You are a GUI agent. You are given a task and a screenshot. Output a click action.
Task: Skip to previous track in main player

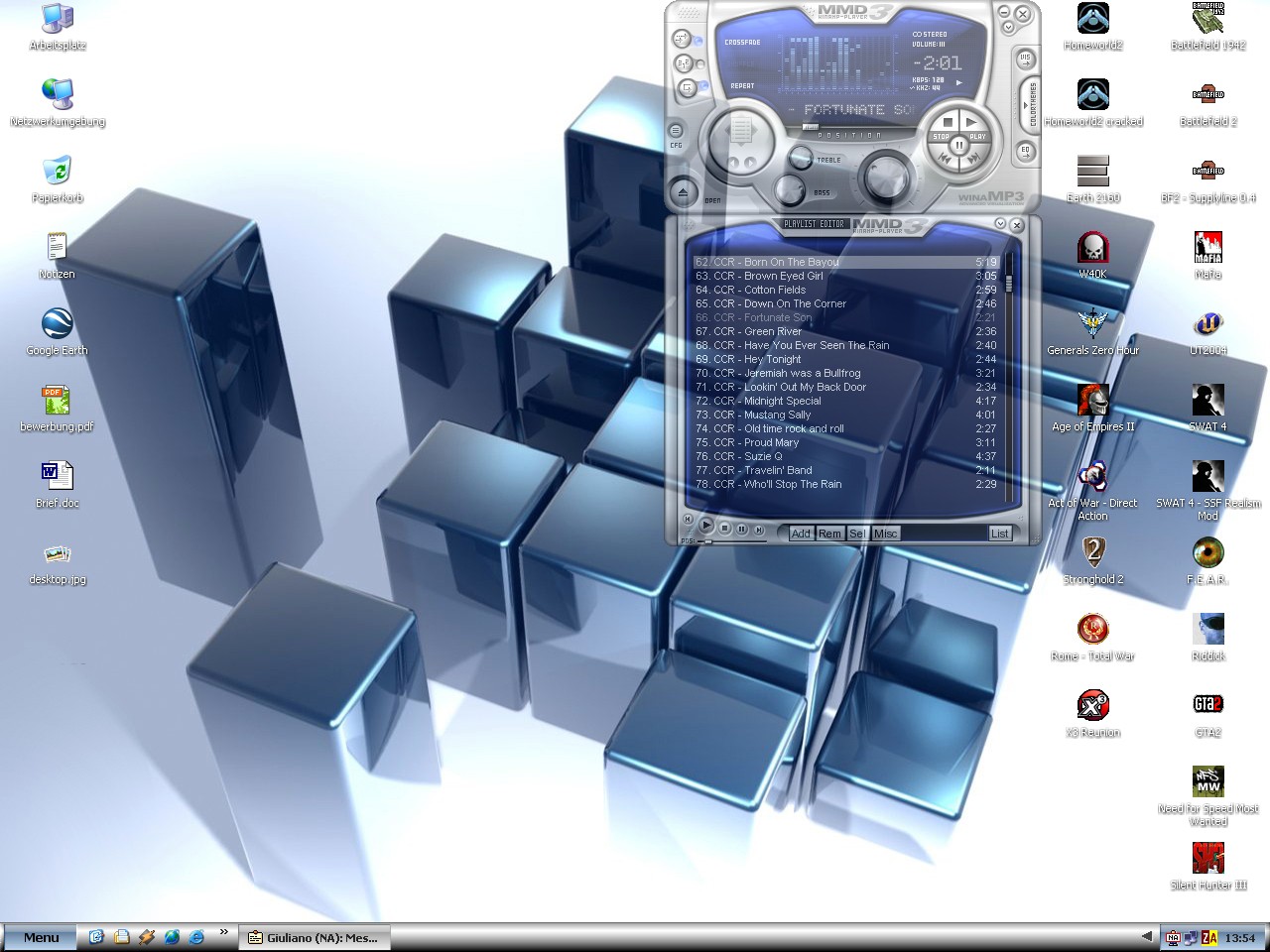pos(947,159)
